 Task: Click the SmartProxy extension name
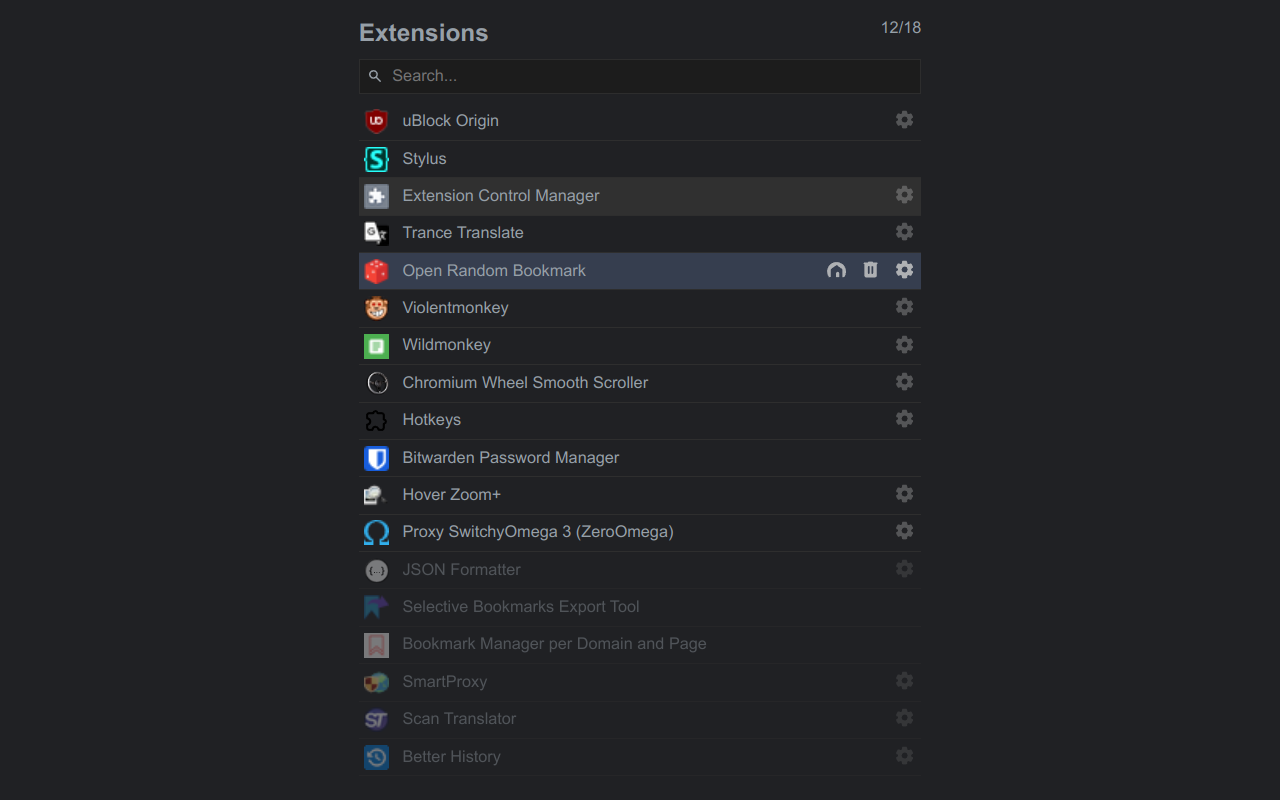[444, 682]
